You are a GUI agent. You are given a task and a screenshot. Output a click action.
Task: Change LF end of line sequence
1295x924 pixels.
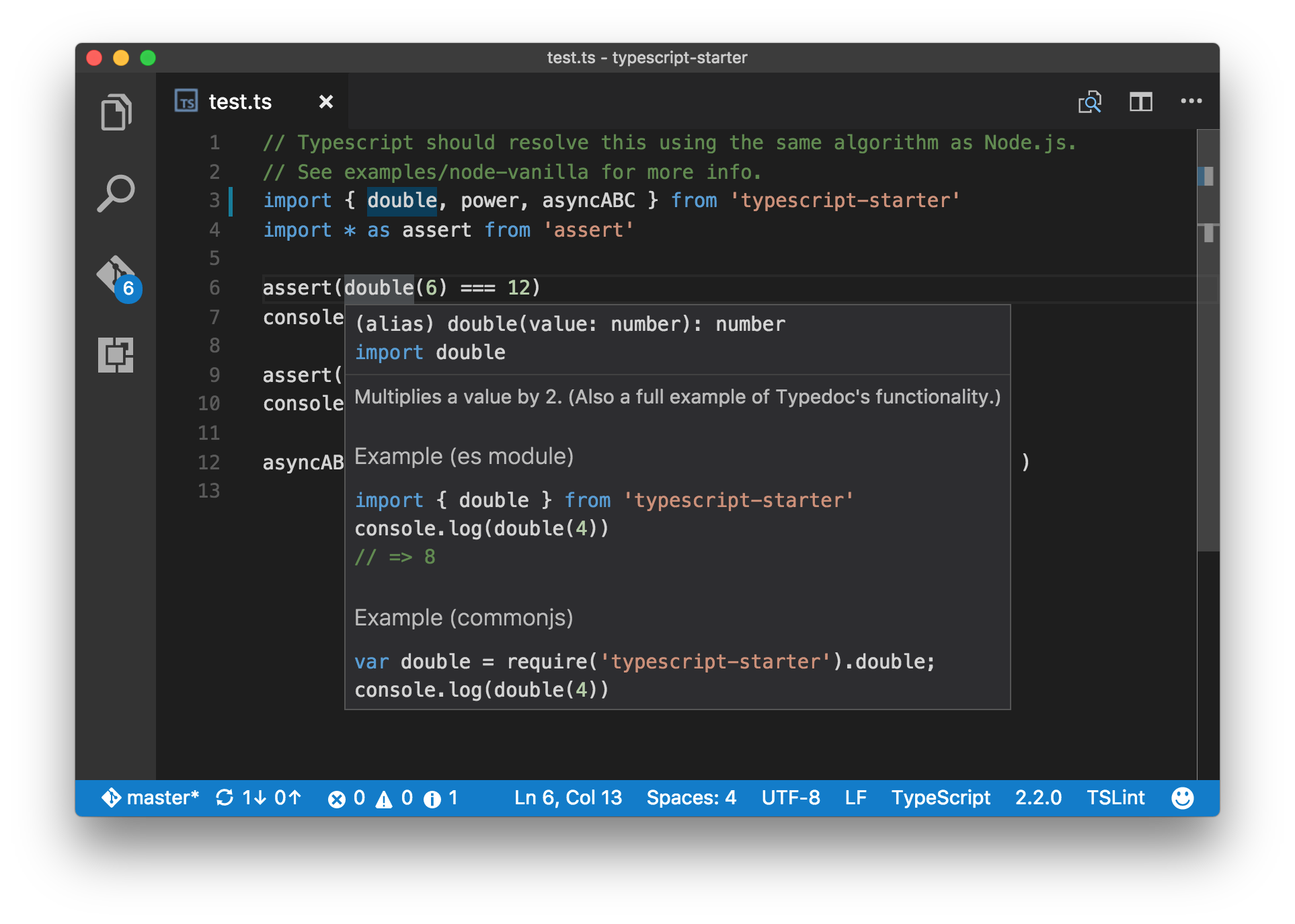pos(855,798)
